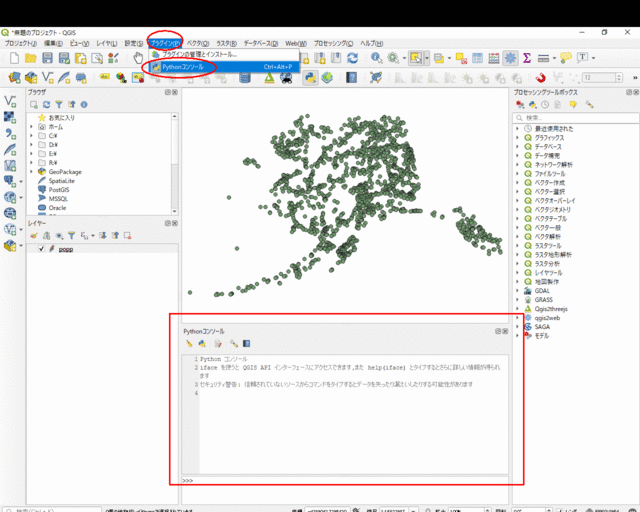
Task: Show map tips with the yellow bubble icon
Action: click(x=566, y=58)
